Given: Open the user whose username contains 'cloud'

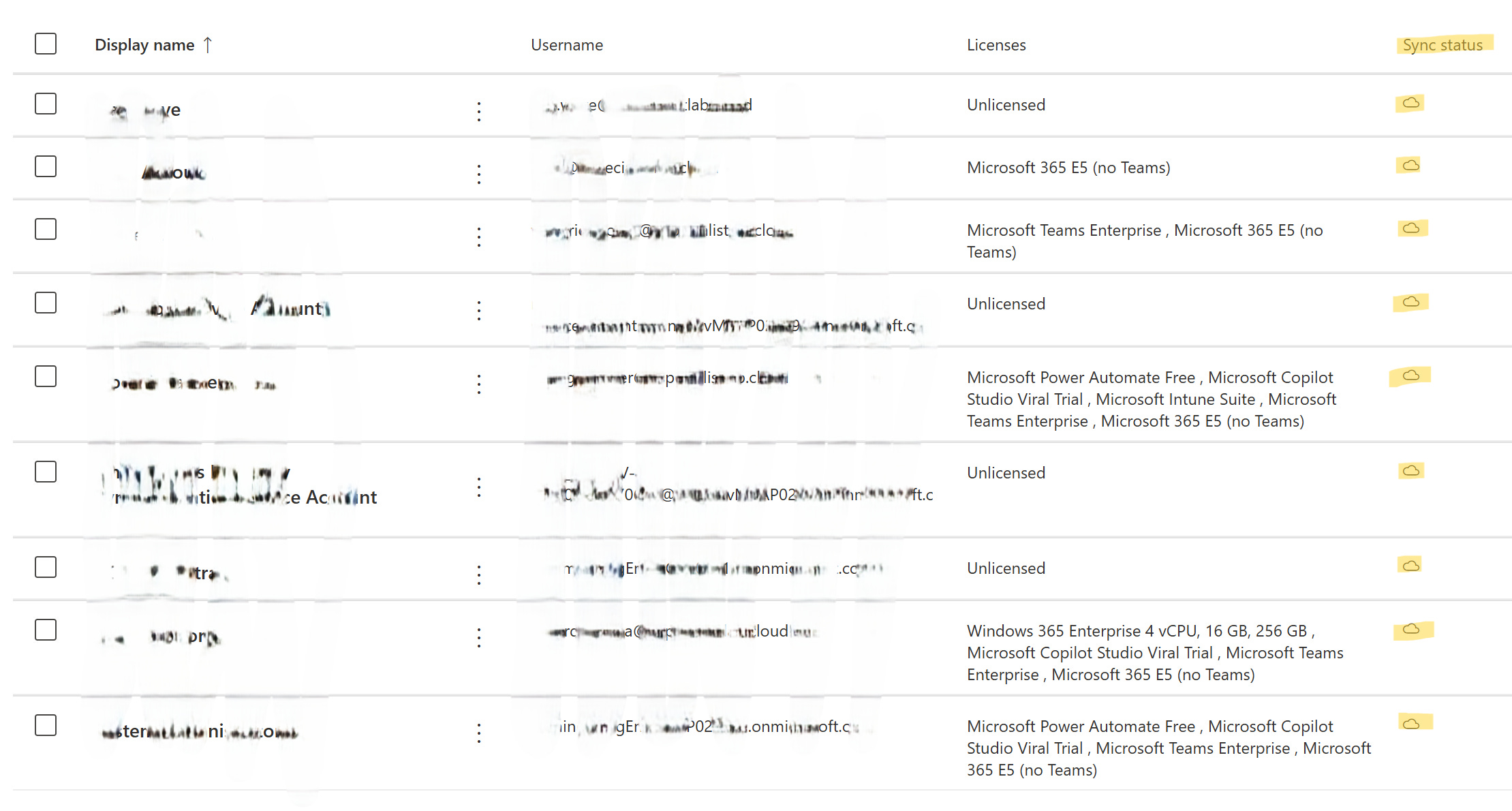Looking at the screenshot, I should point(681,632).
